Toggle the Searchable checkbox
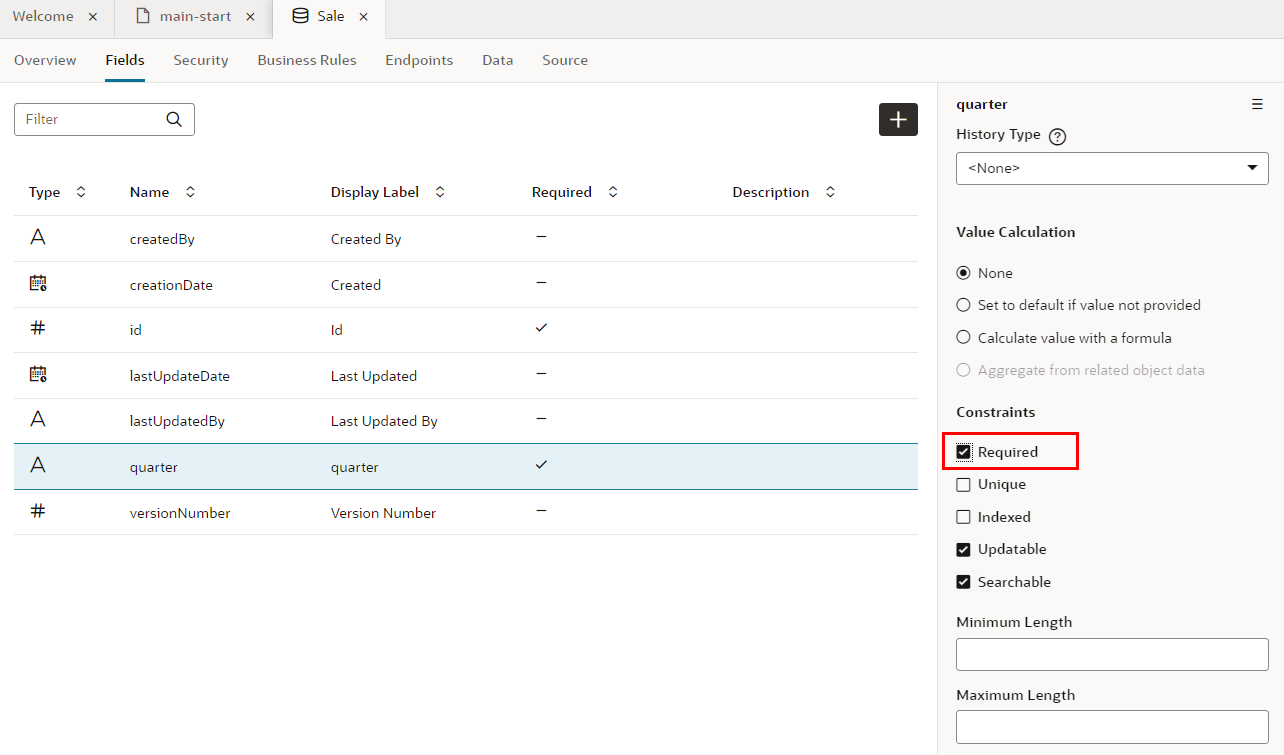 (x=964, y=582)
